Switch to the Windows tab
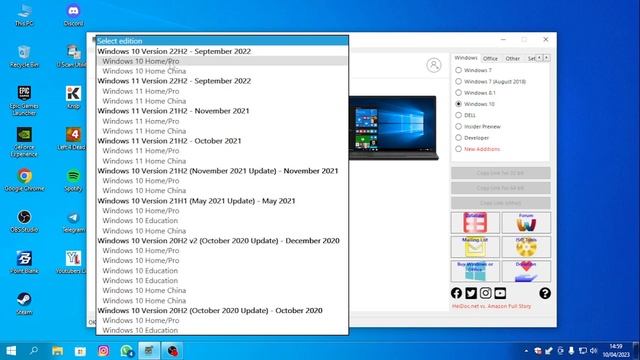The image size is (640, 360). pyautogui.click(x=466, y=58)
